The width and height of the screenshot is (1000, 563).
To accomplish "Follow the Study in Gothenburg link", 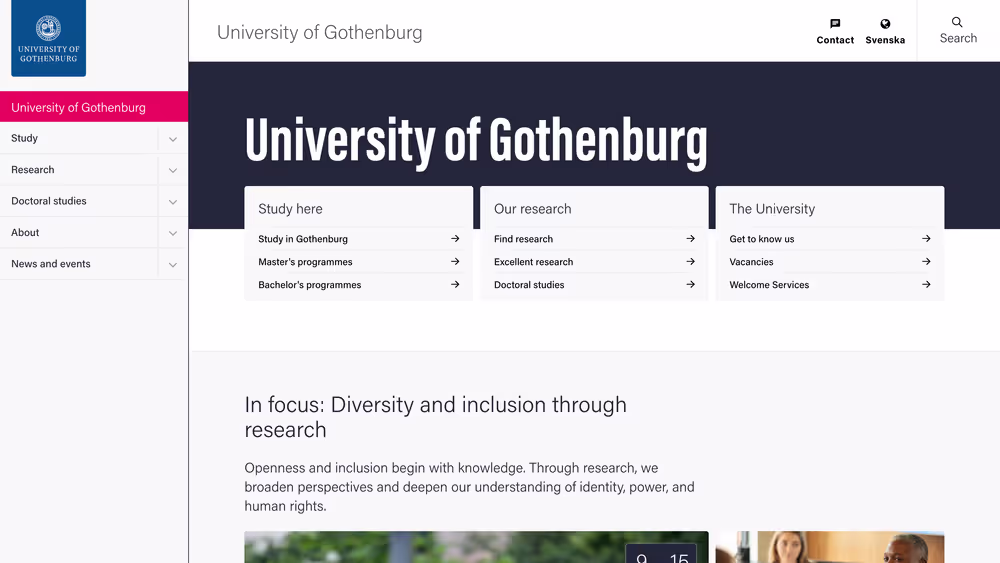I will coord(303,238).
